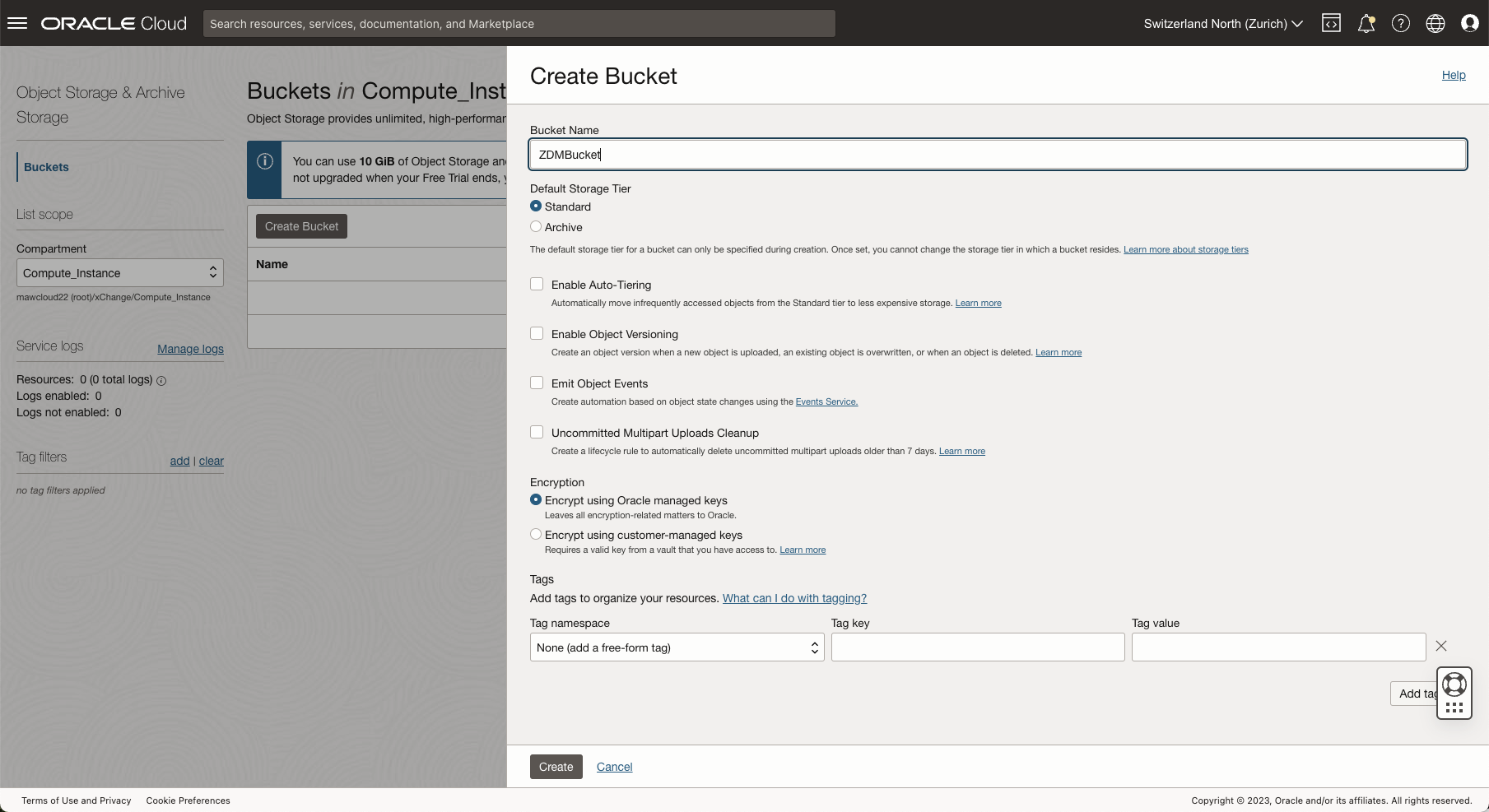Viewport: 1489px width, 812px height.
Task: Open the user profile avatar menu
Action: pyautogui.click(x=1470, y=23)
